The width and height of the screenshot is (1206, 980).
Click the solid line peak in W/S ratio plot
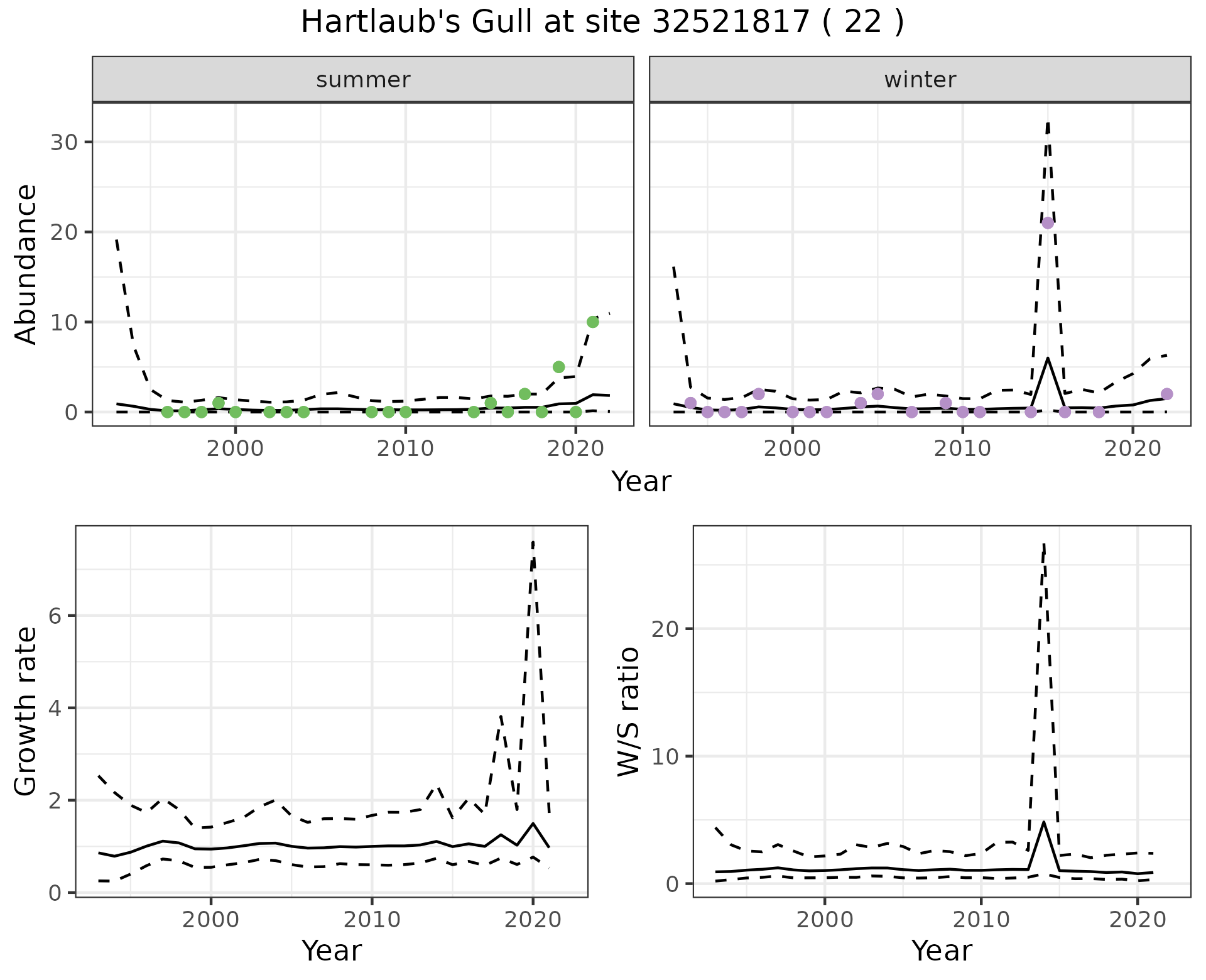pyautogui.click(x=1043, y=822)
